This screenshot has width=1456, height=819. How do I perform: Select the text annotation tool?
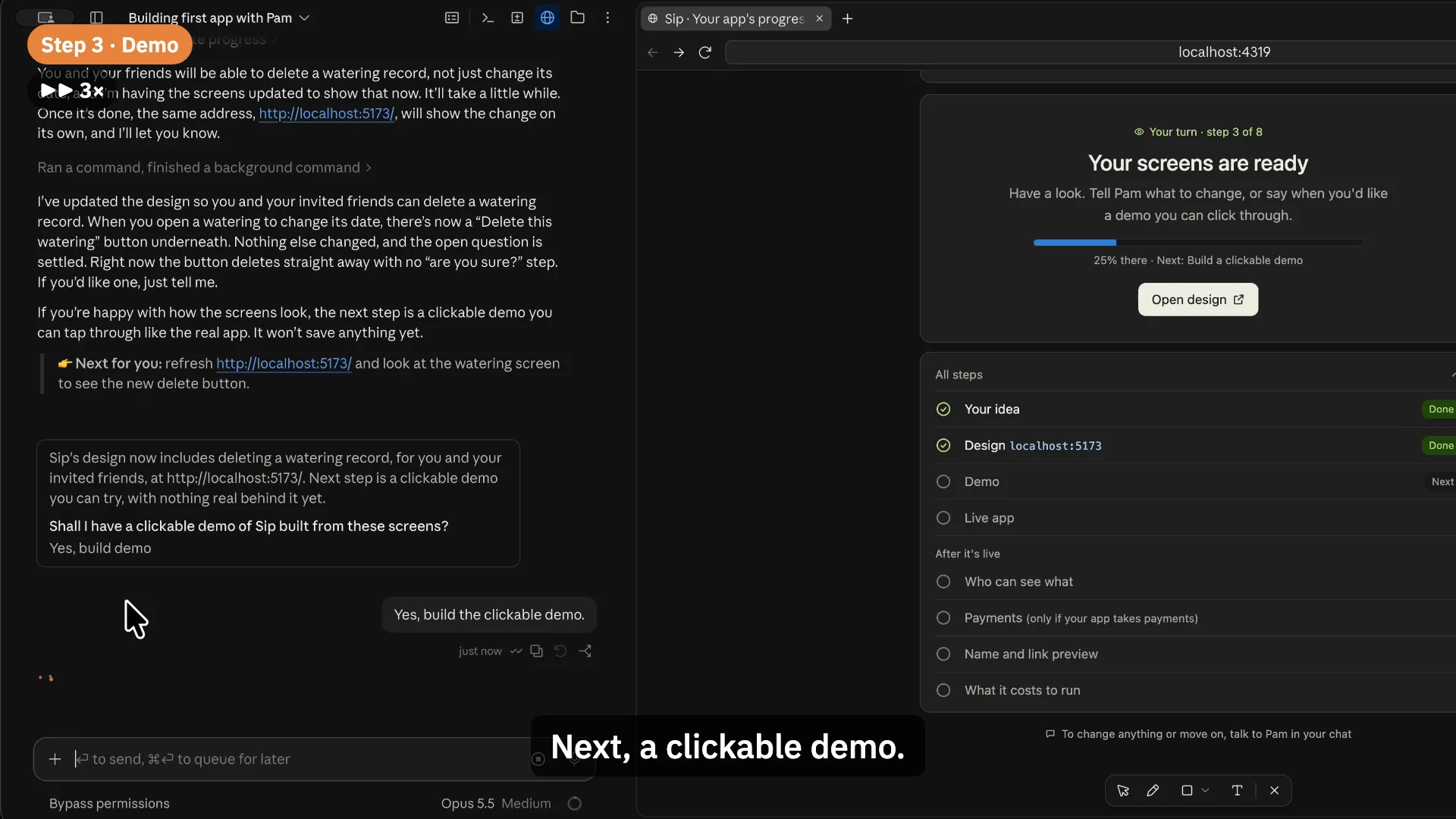coord(1237,790)
